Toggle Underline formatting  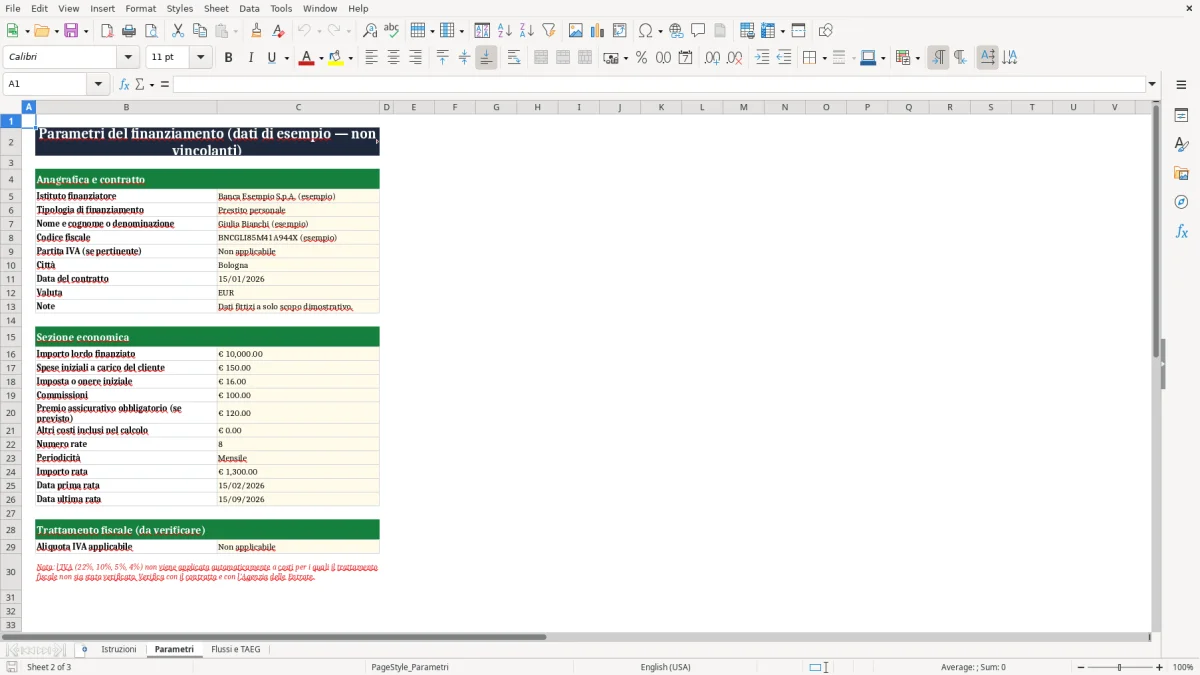272,58
